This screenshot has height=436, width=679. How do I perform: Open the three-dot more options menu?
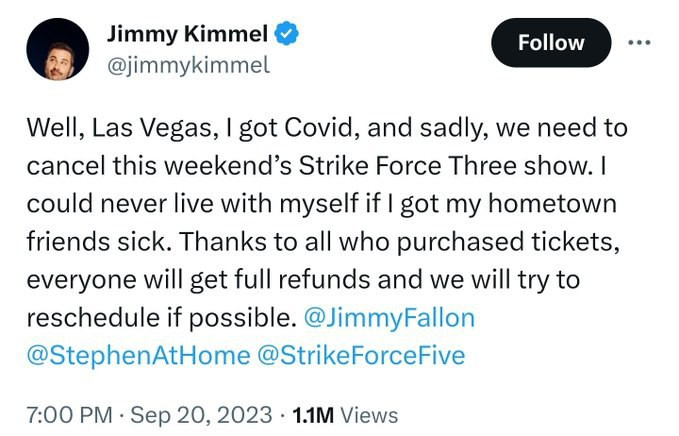637,43
